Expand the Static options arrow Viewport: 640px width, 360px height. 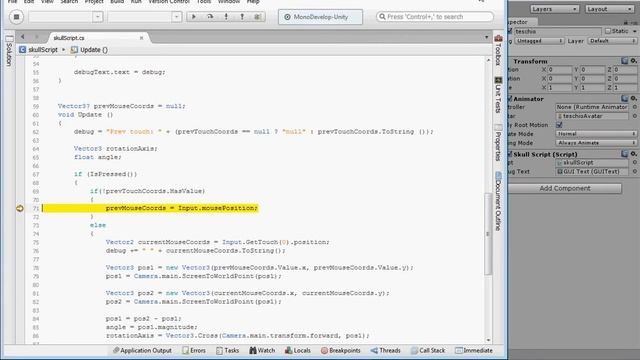pos(635,31)
